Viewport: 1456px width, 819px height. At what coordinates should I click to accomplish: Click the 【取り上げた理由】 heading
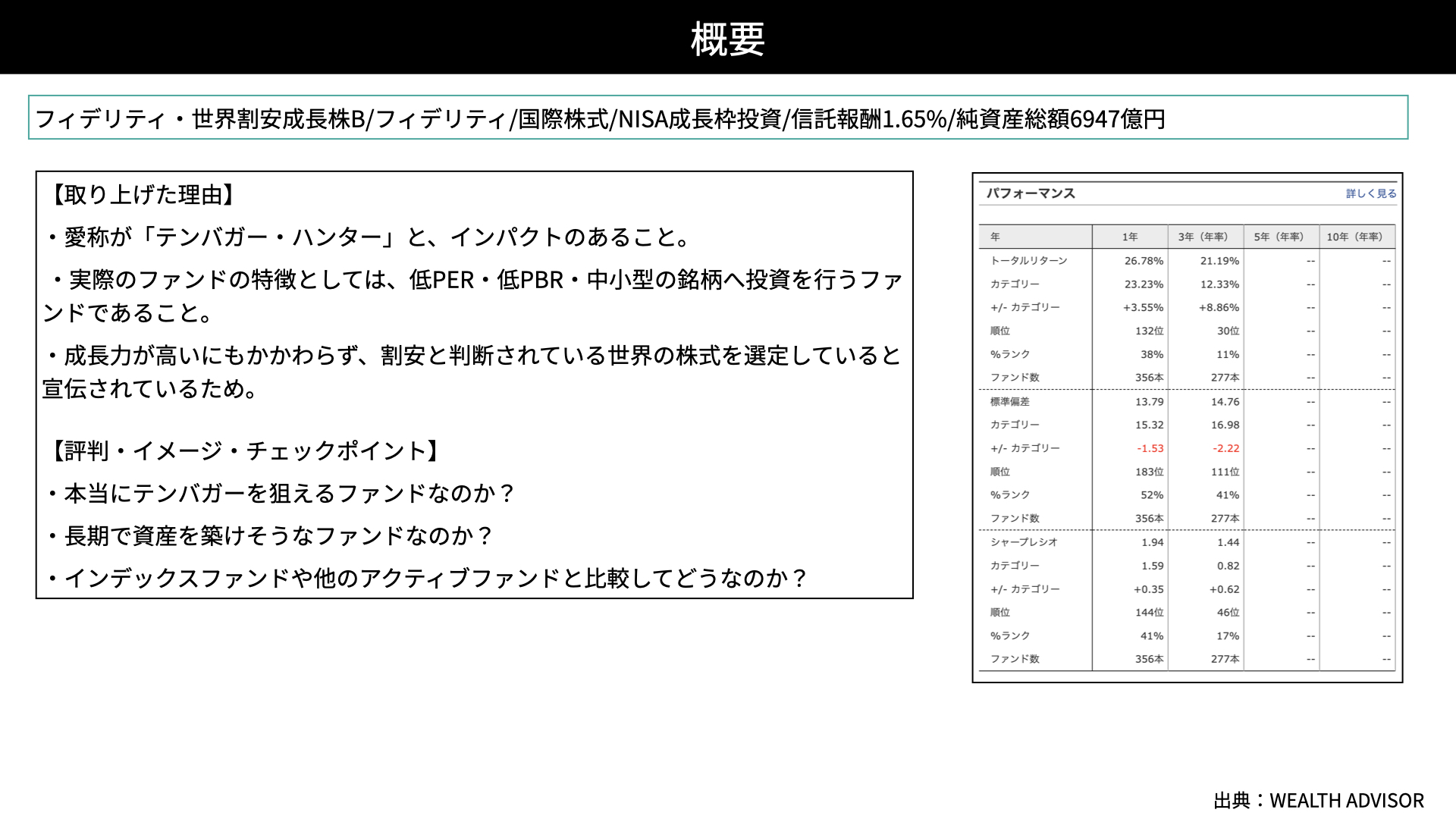coord(142,195)
